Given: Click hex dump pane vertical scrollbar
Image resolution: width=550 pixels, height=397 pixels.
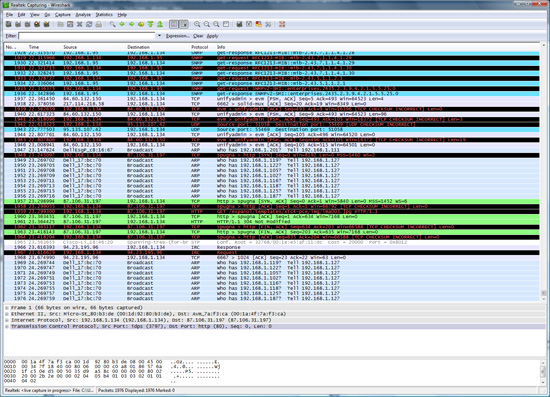Looking at the screenshot, I should pos(543,372).
